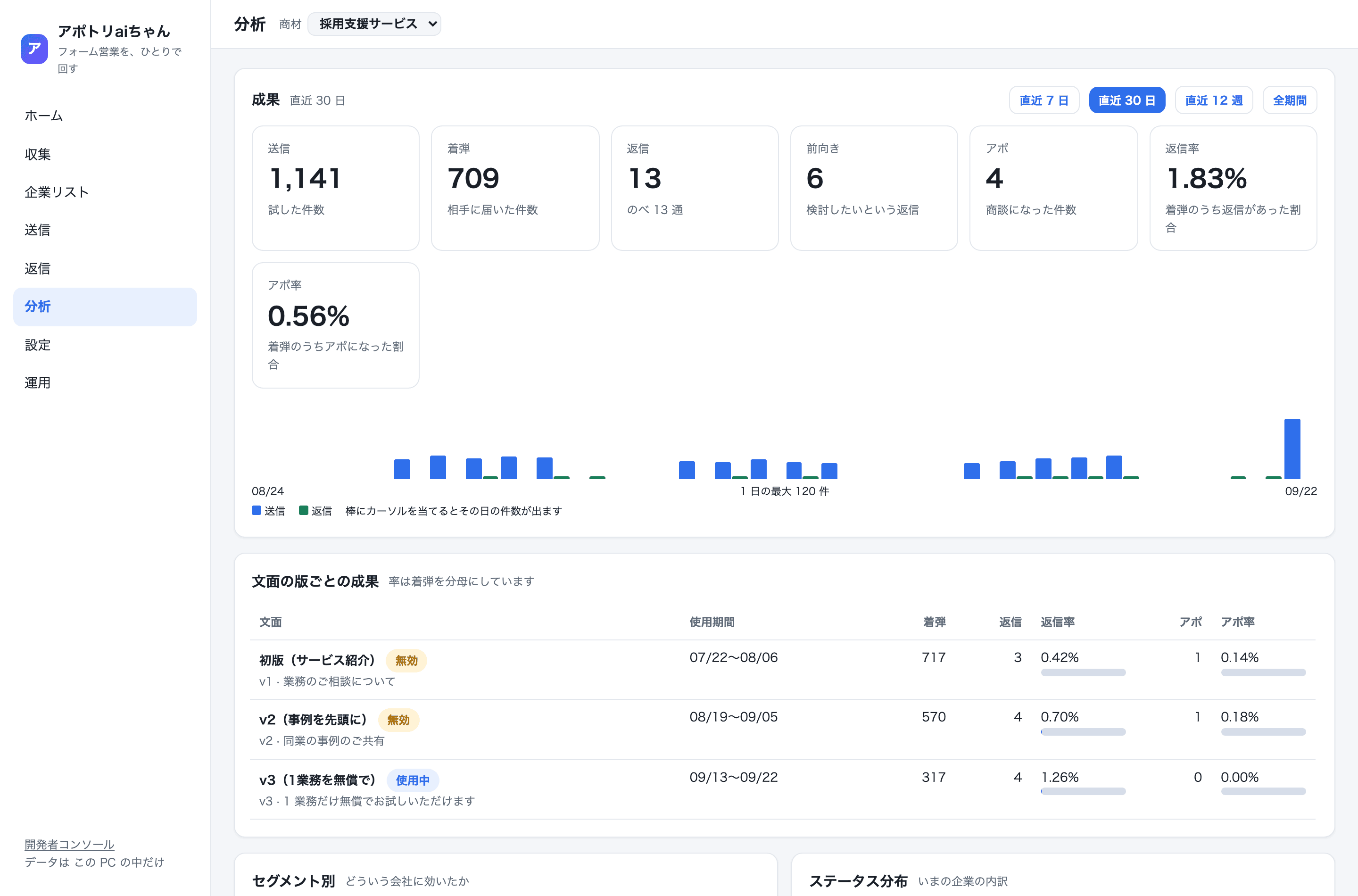
Task: Switch period to 直近 12 週
Action: coord(1213,100)
